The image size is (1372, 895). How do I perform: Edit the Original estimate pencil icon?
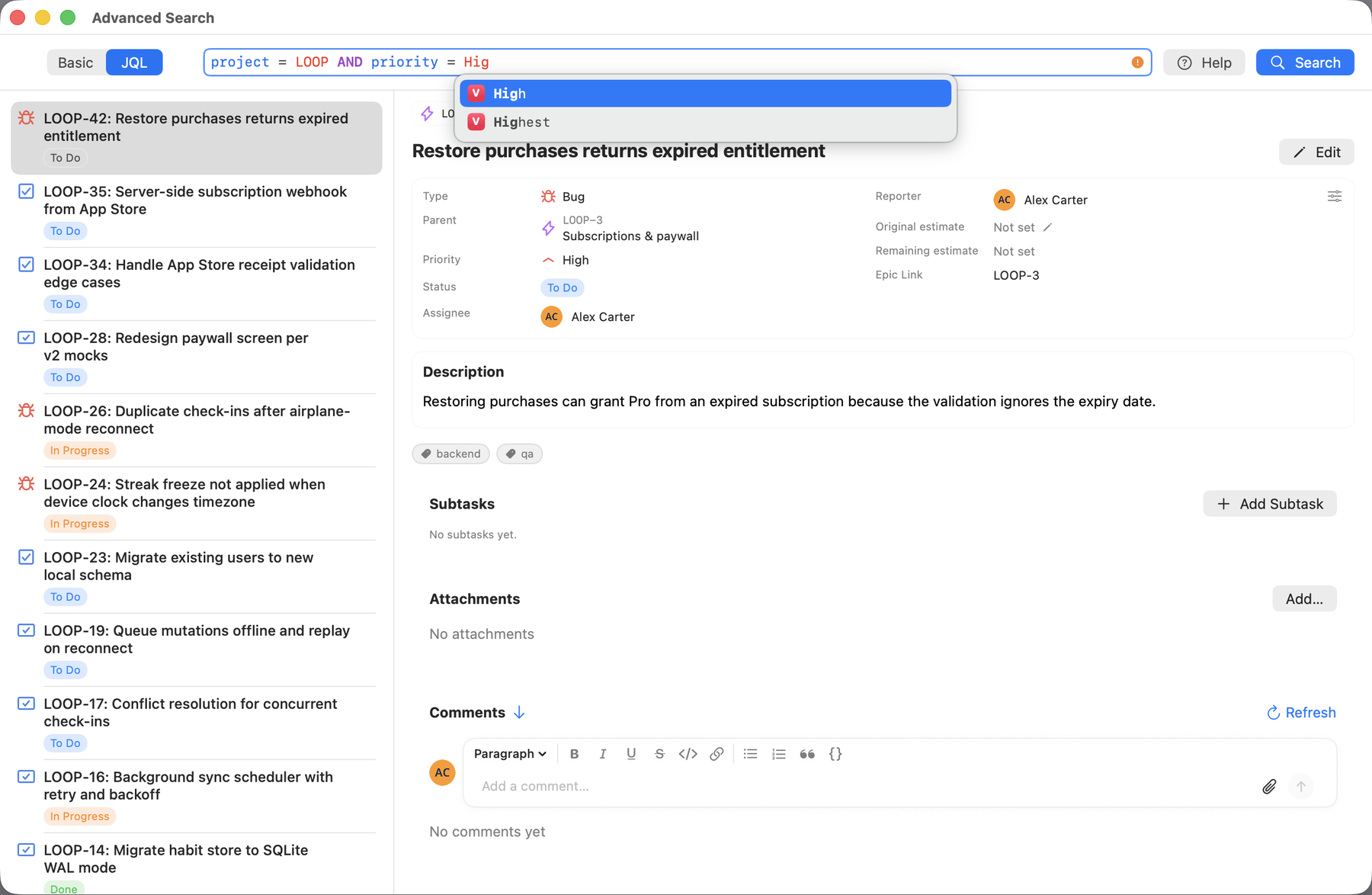pyautogui.click(x=1047, y=227)
